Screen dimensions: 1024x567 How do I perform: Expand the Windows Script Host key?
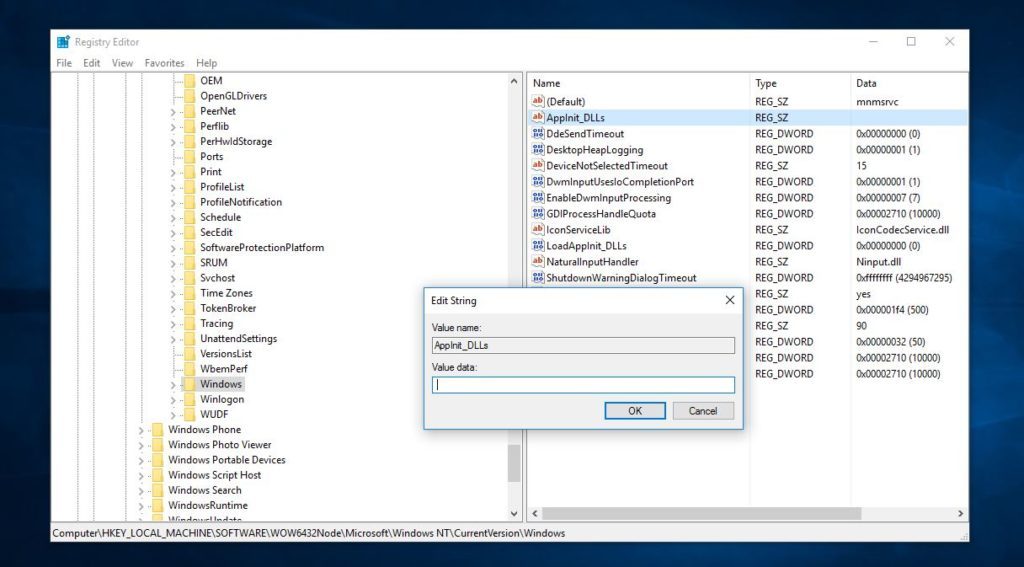(141, 476)
